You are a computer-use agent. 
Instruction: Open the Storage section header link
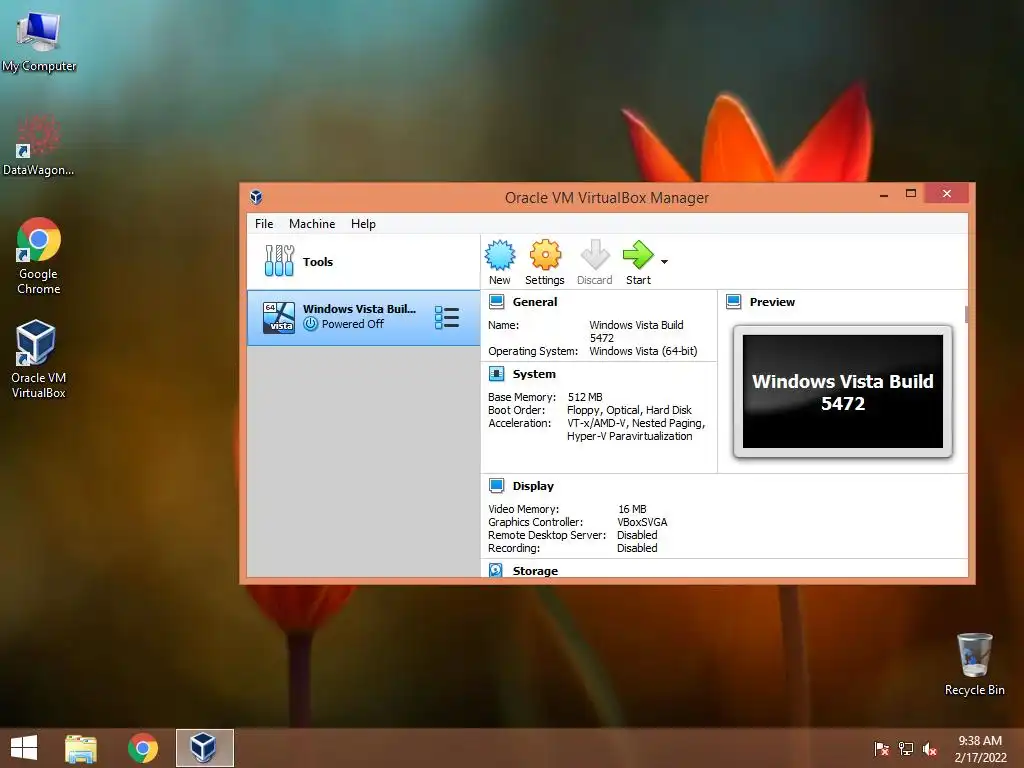click(535, 571)
